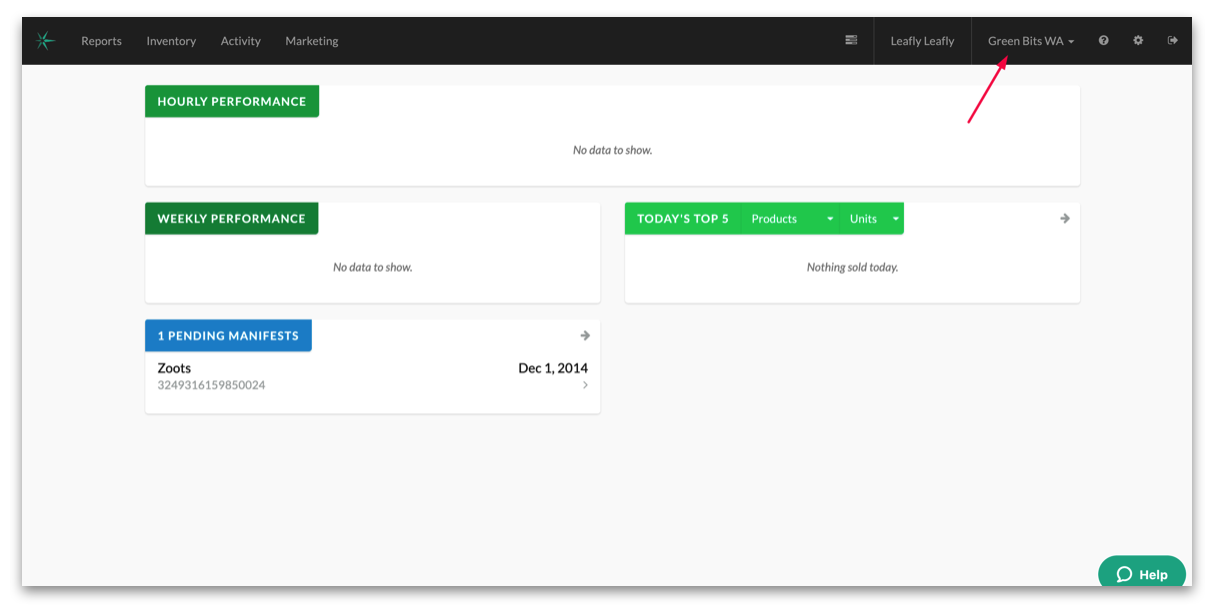The height and width of the screenshot is (608, 1216).
Task: Open the Zoots manifest row chevron
Action: coord(585,385)
